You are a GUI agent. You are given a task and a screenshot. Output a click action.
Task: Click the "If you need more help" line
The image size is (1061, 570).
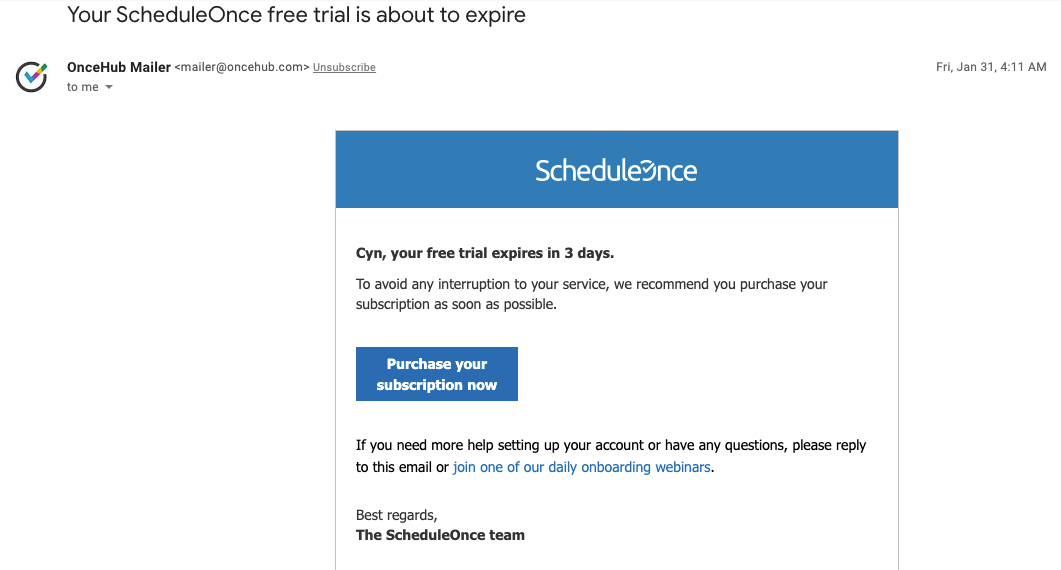pos(611,445)
